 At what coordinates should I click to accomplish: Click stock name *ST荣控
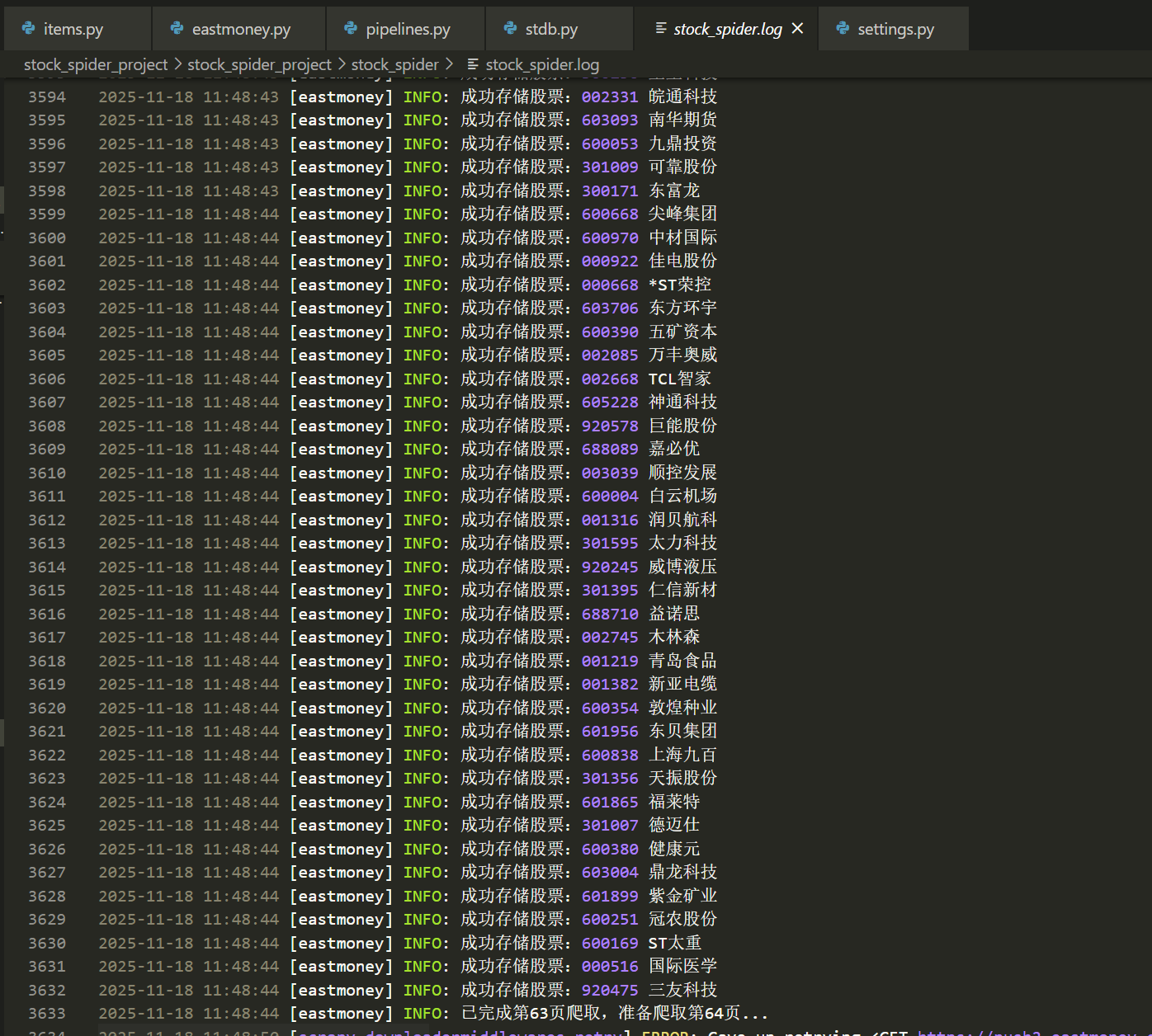click(x=680, y=285)
